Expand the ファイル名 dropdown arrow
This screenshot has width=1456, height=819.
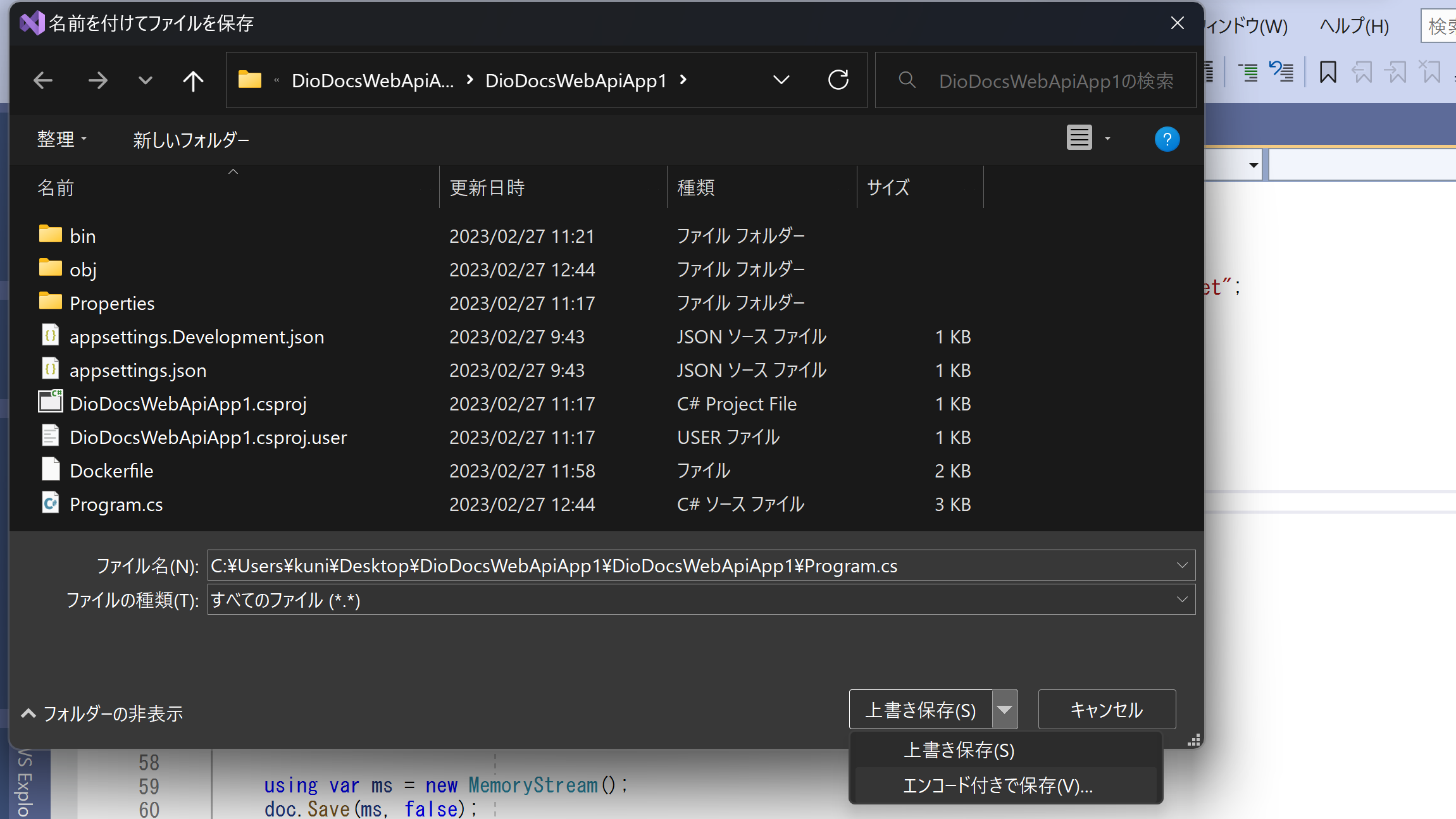point(1182,565)
